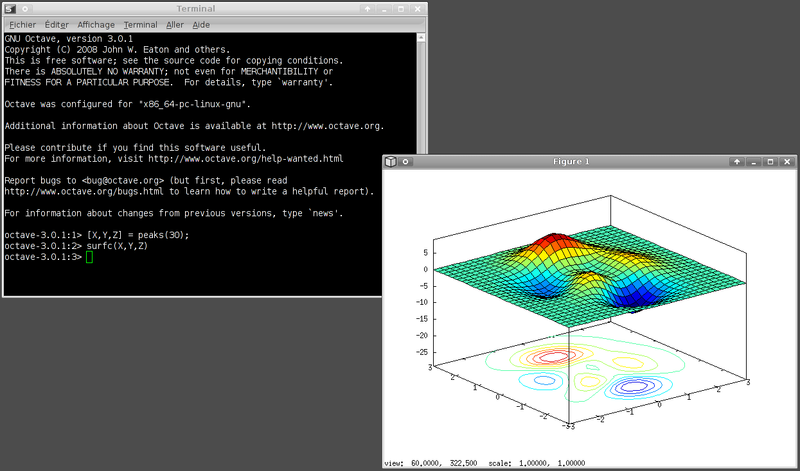Shade the Terminal window with up arrow
This screenshot has height=471, width=800.
(368, 8)
